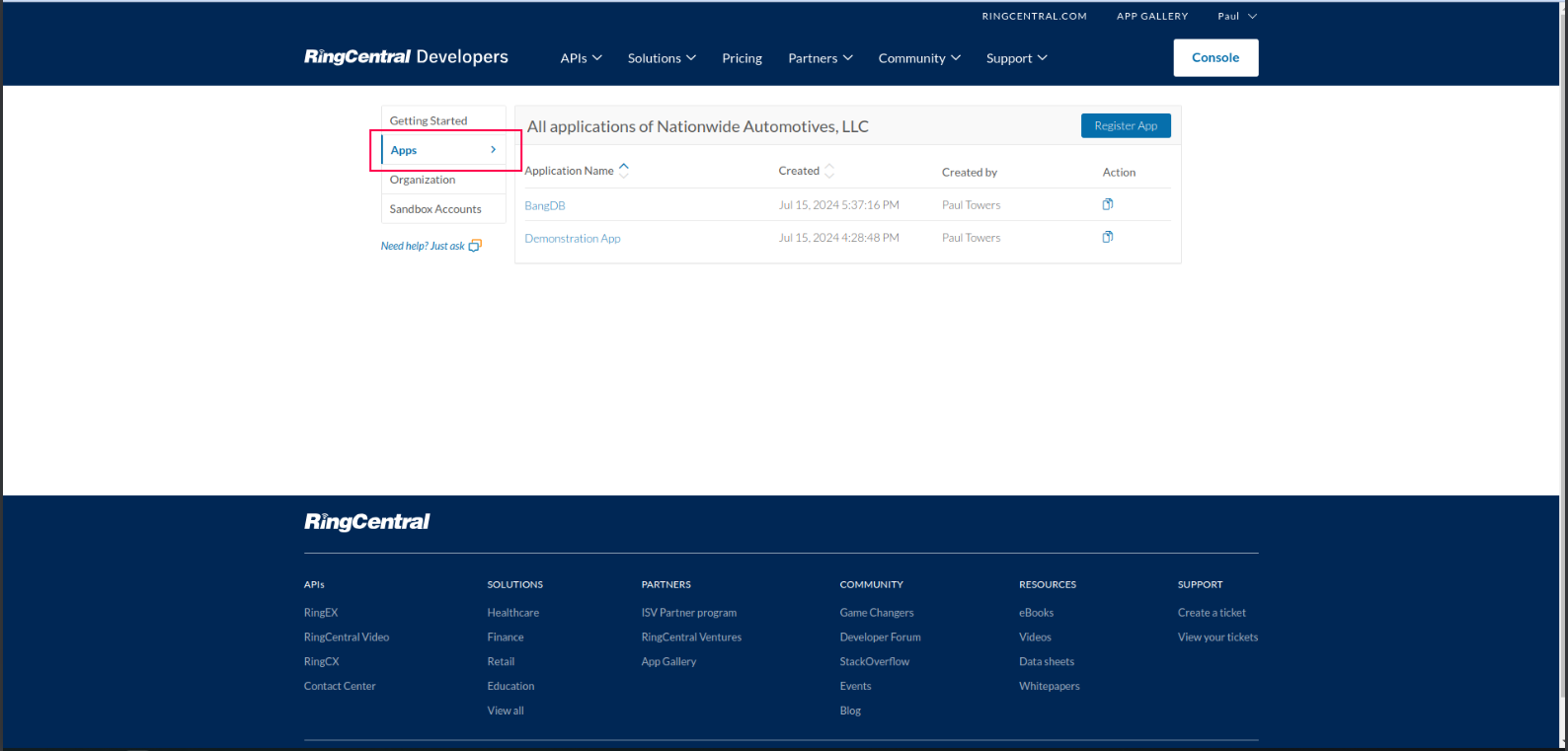
Task: Sort by Application Name arrows
Action: [x=624, y=171]
